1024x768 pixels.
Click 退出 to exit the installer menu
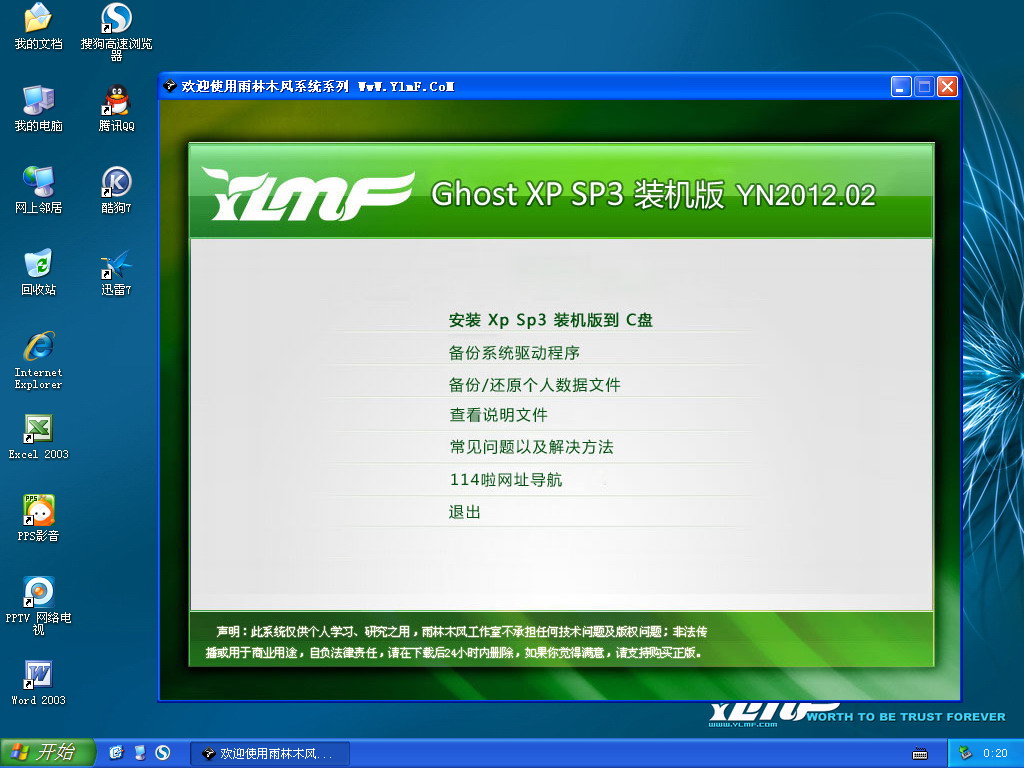pyautogui.click(x=464, y=512)
